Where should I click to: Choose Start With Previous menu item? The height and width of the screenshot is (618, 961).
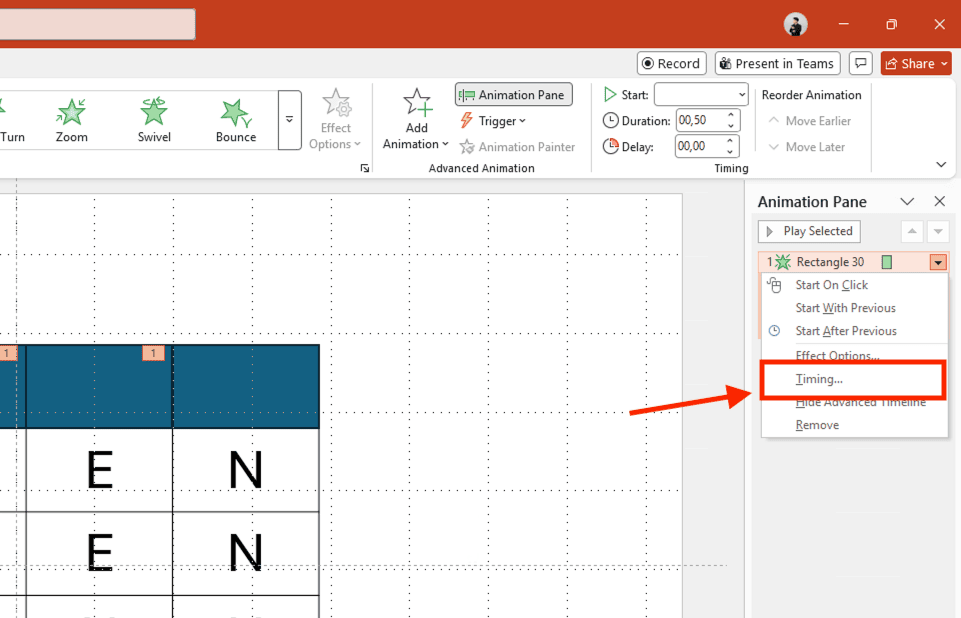(x=854, y=308)
